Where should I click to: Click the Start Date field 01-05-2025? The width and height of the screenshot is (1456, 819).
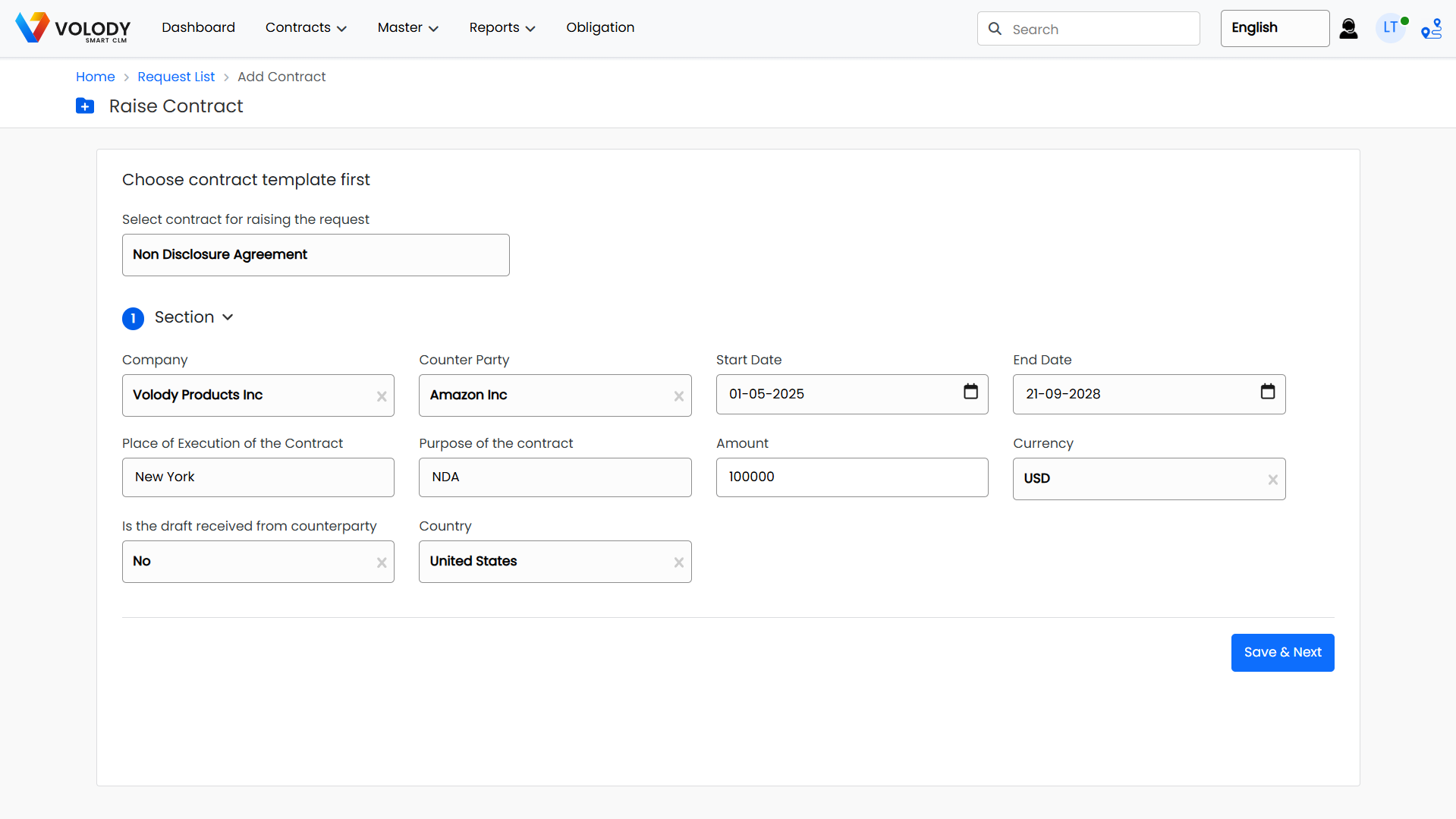pyautogui.click(x=851, y=394)
